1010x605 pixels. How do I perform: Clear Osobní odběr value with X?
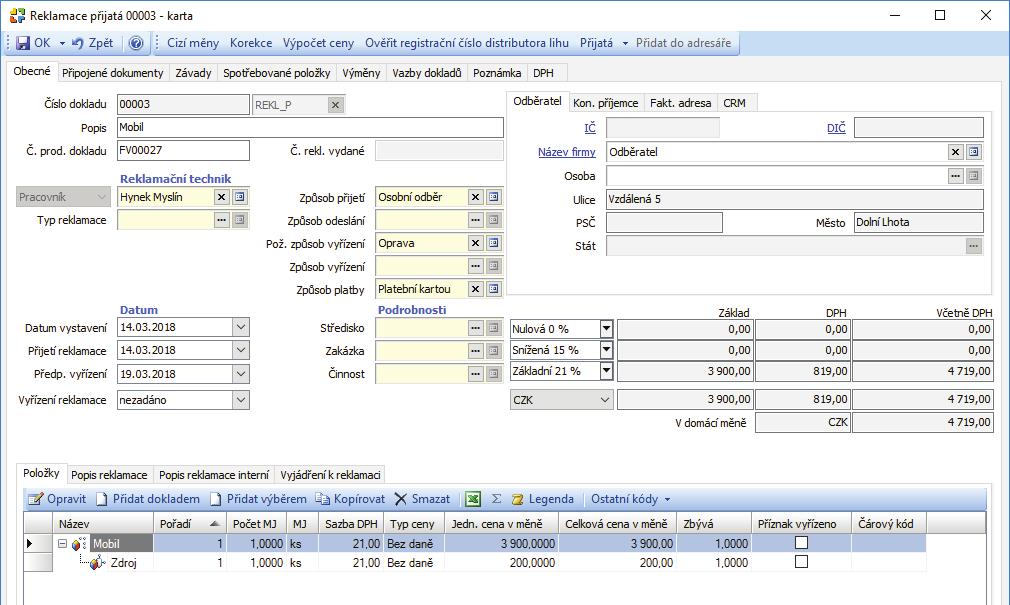(x=475, y=197)
